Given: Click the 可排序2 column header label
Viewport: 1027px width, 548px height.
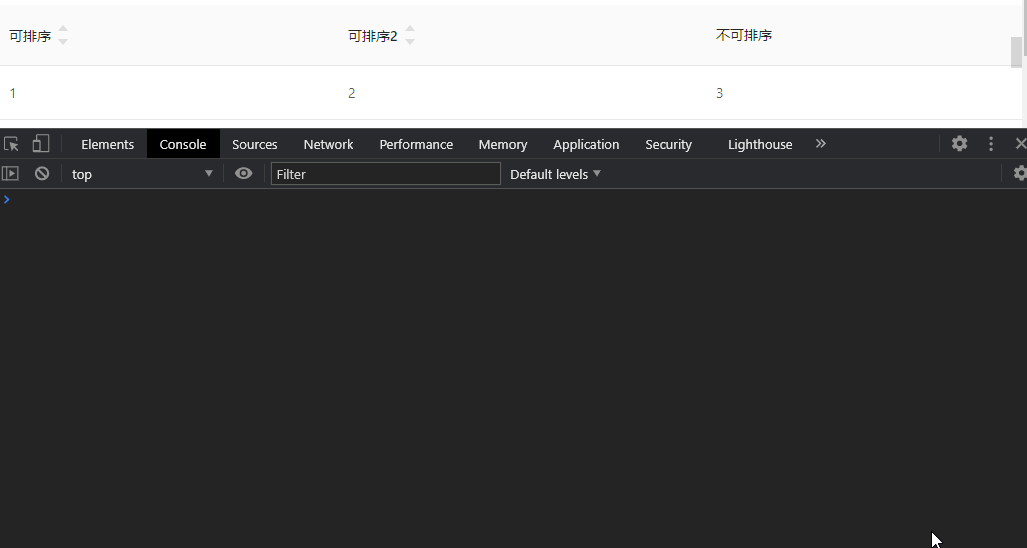Looking at the screenshot, I should (373, 36).
